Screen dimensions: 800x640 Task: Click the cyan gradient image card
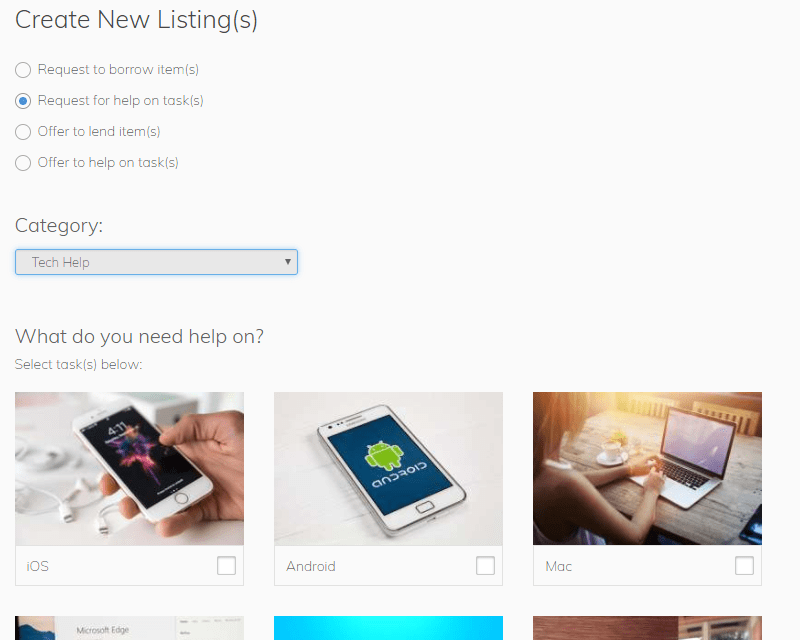pos(388,628)
